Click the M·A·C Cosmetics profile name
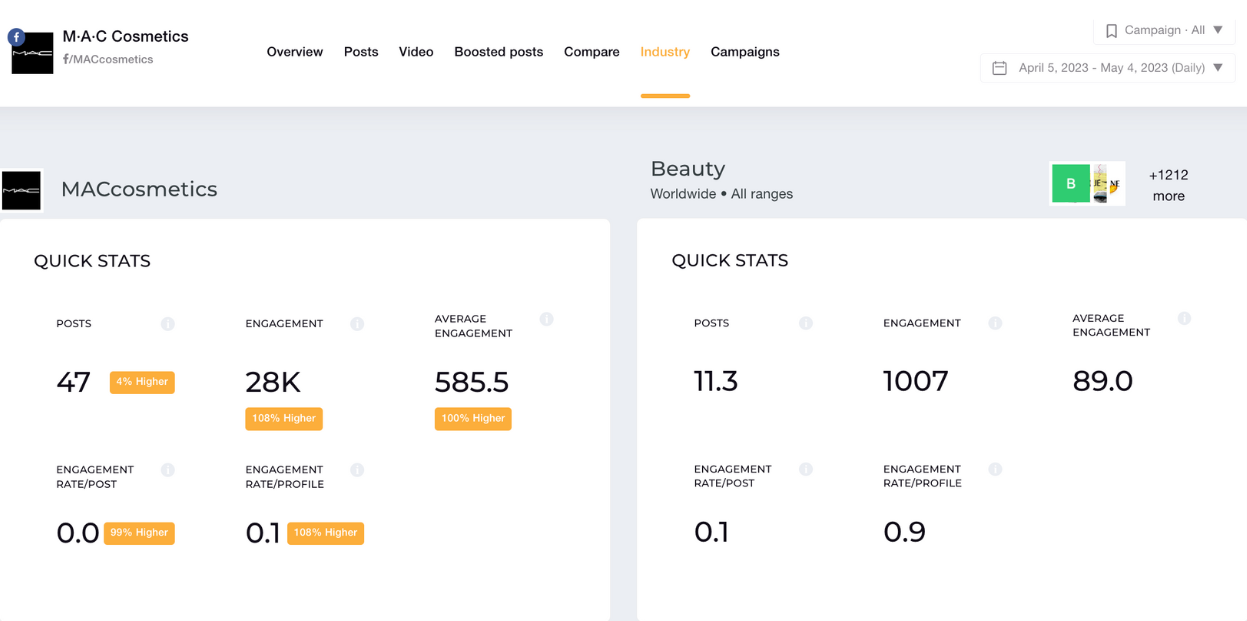 point(125,36)
